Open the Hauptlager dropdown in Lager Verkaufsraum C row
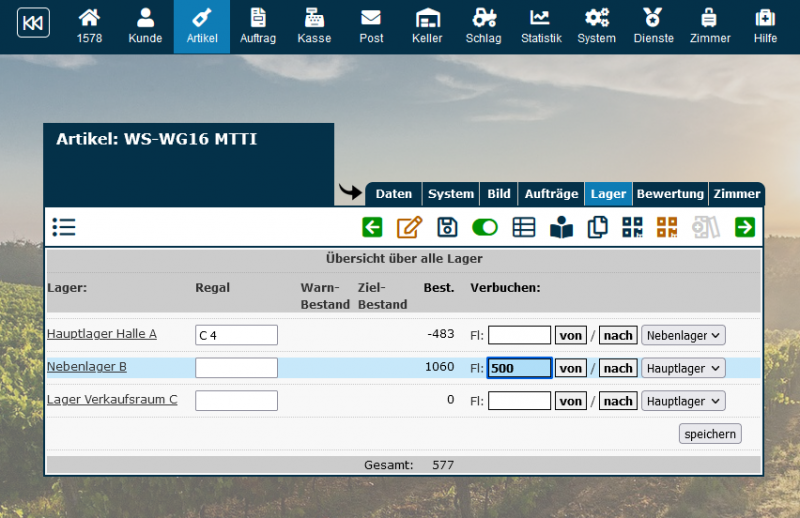 (x=683, y=401)
